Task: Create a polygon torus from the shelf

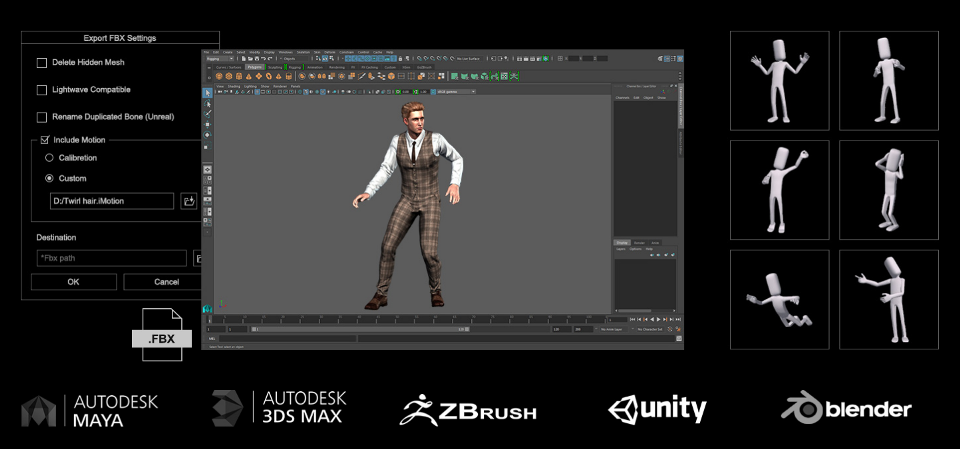Action: pos(269,76)
